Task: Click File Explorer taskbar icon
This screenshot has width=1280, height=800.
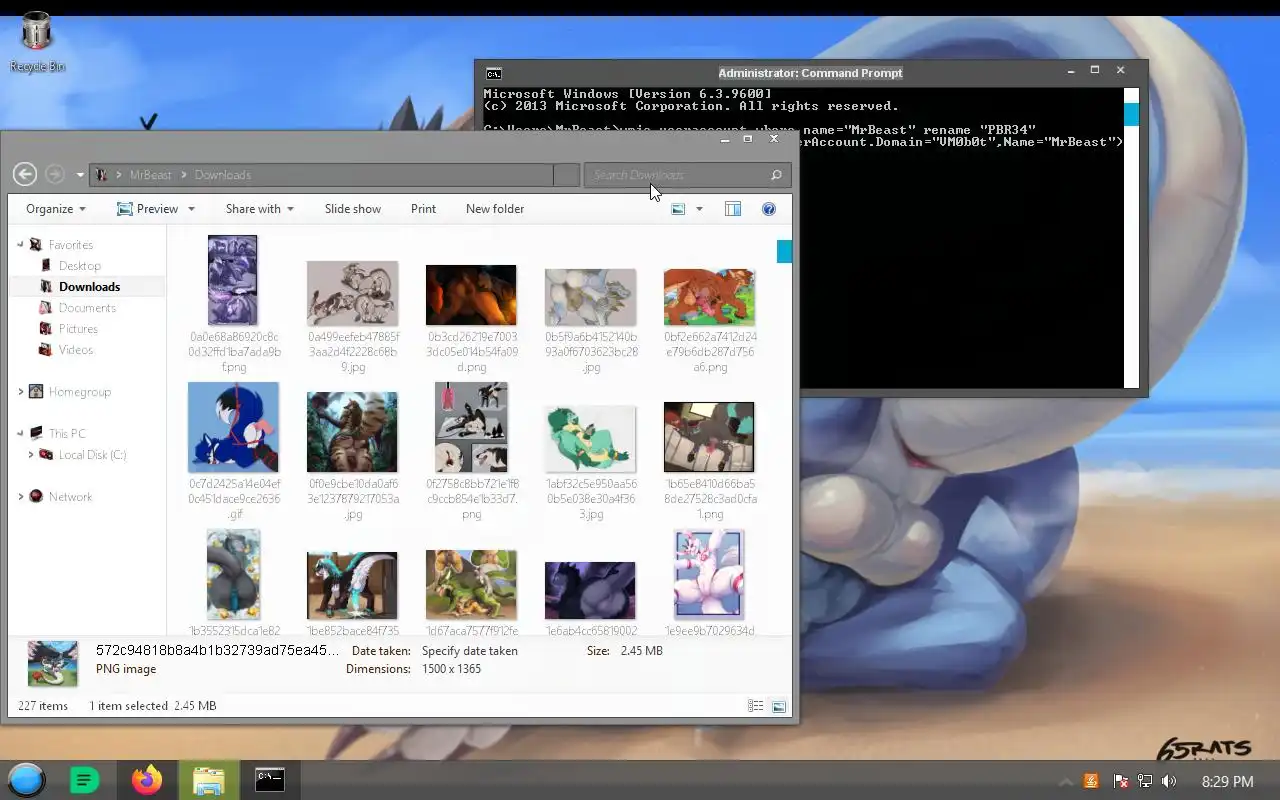Action: pyautogui.click(x=209, y=780)
